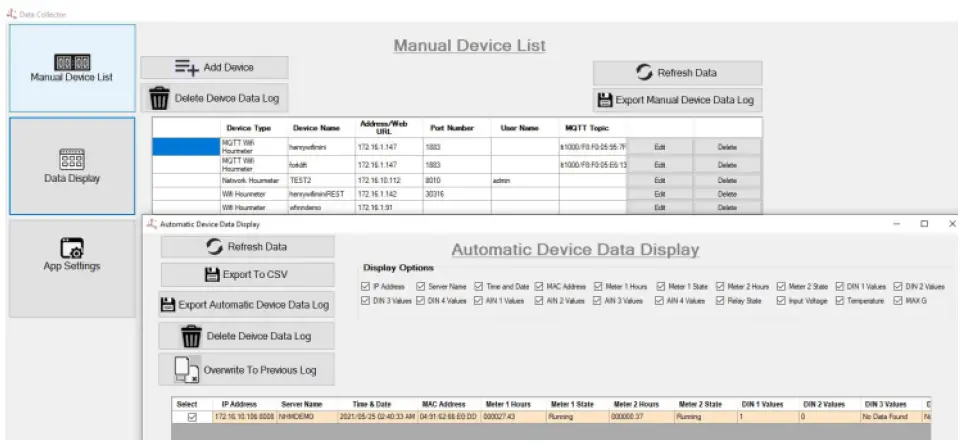Click the trash icon in Manual Device List window
The height and width of the screenshot is (445, 969).
(x=159, y=98)
